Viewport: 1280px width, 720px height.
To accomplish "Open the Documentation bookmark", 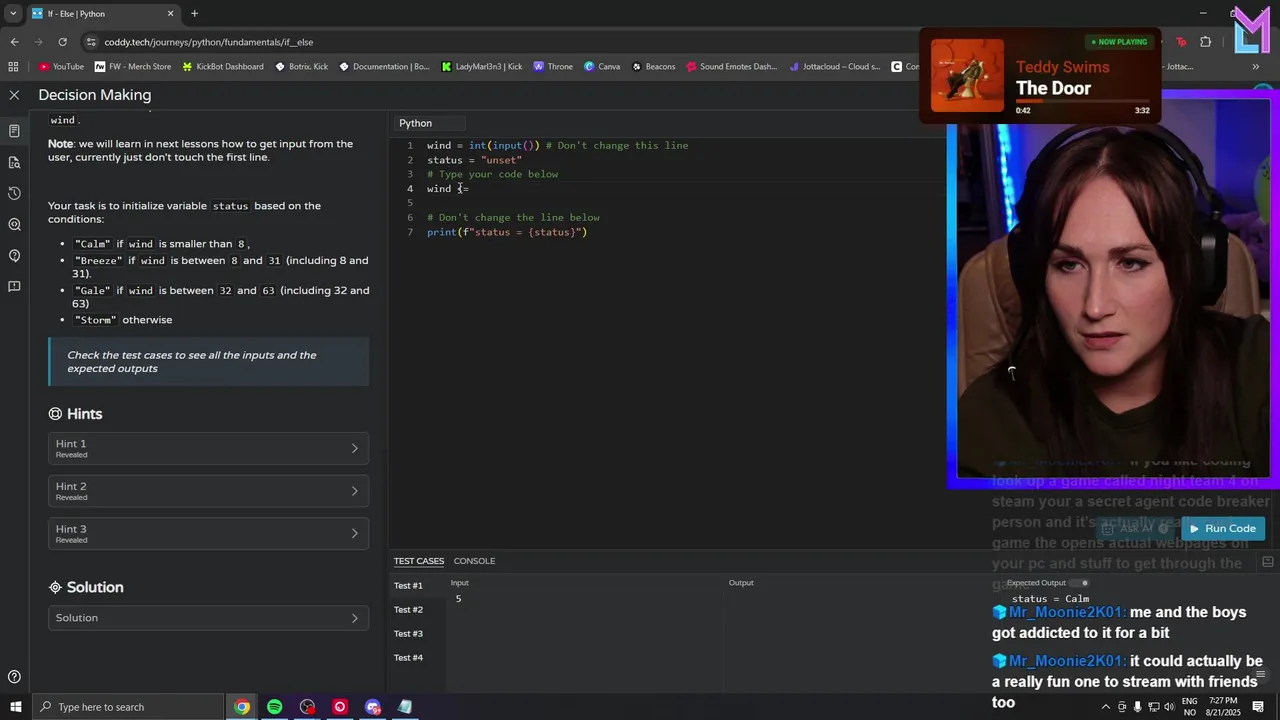I will click(x=384, y=67).
